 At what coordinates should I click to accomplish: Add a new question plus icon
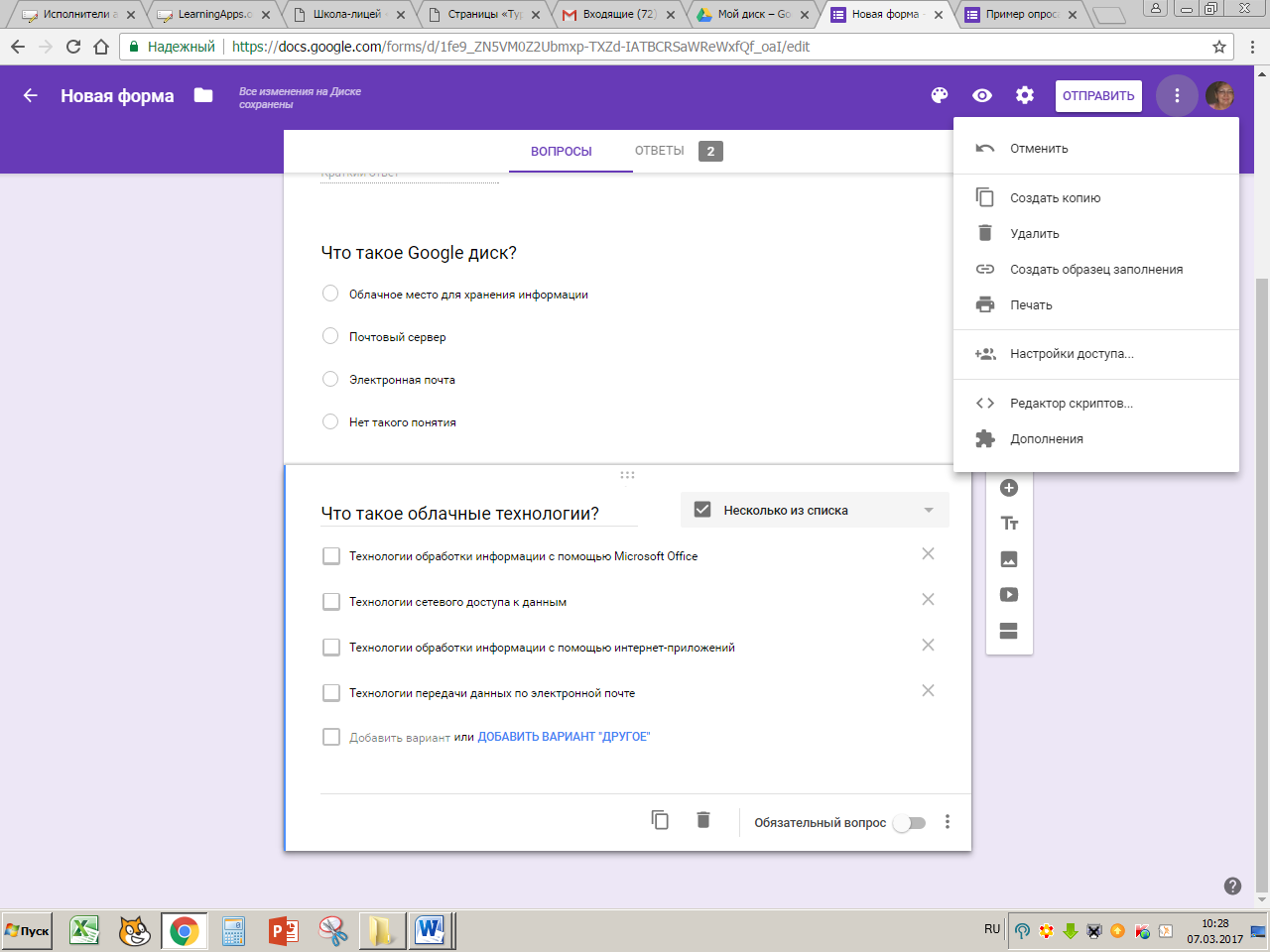[x=1009, y=487]
